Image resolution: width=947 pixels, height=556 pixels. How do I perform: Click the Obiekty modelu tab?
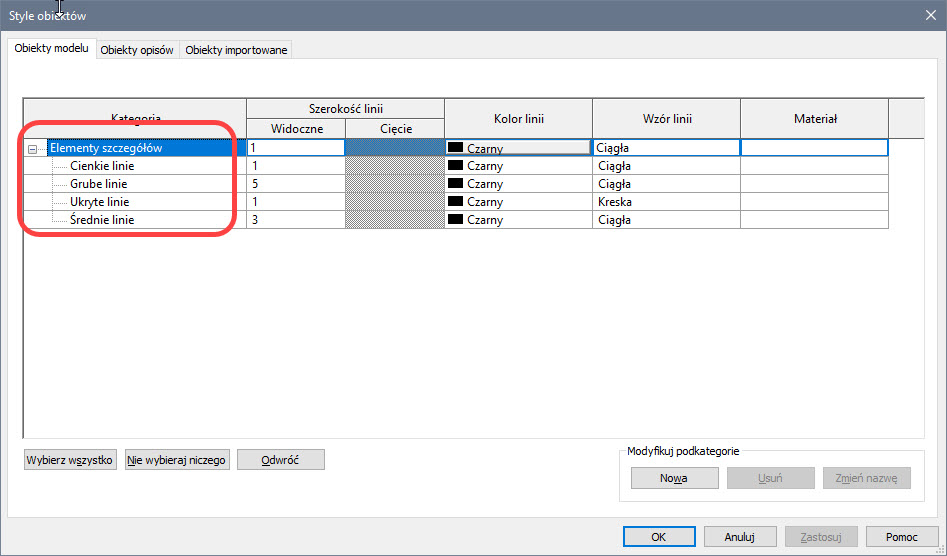pyautogui.click(x=52, y=49)
